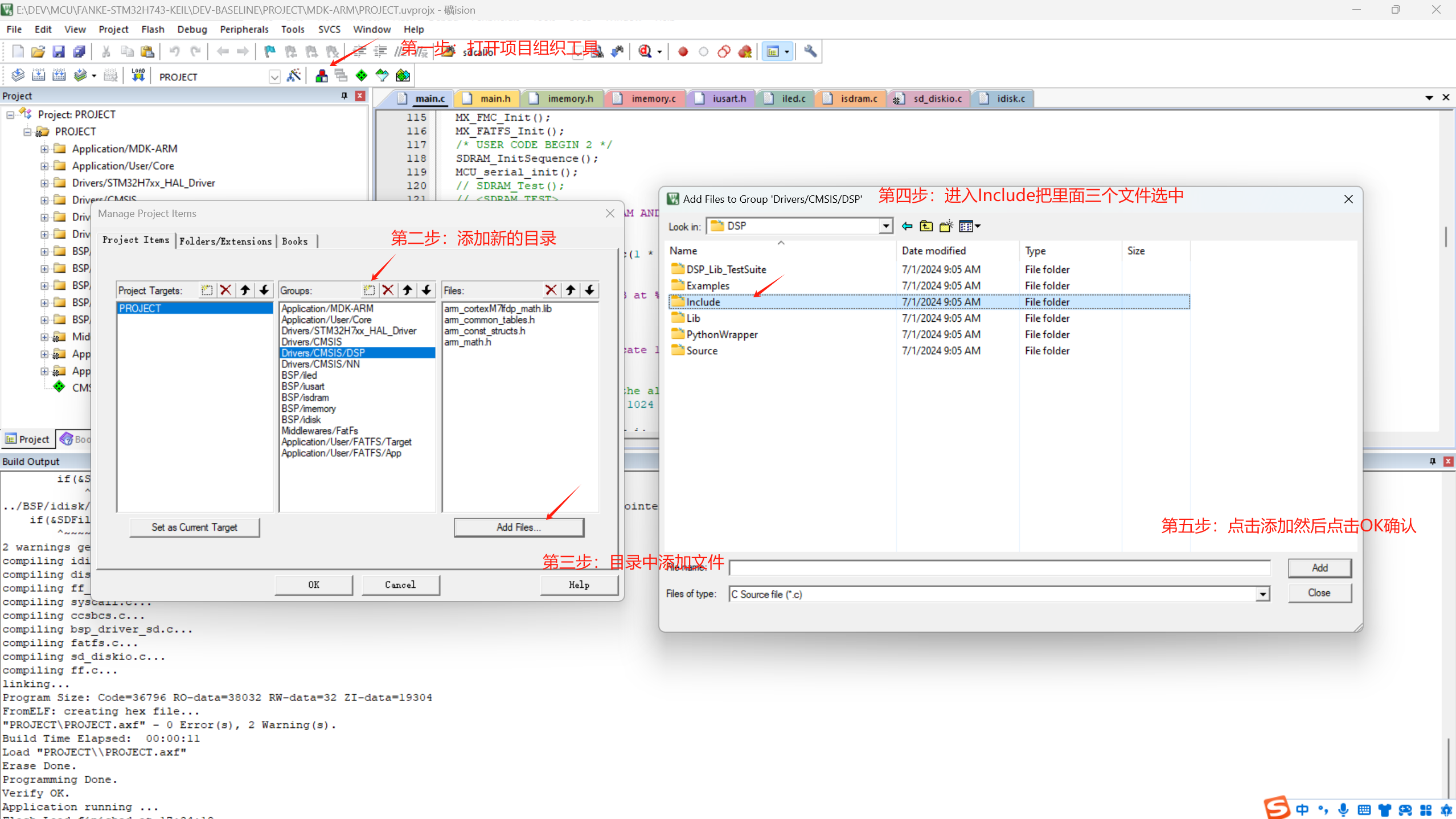Move group up arrow in Groups header
1456x819 pixels.
pyautogui.click(x=408, y=290)
